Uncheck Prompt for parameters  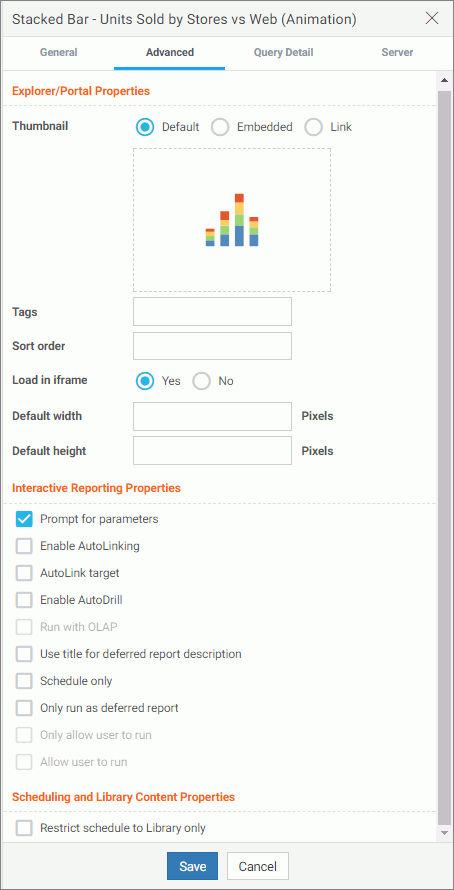pyautogui.click(x=24, y=519)
